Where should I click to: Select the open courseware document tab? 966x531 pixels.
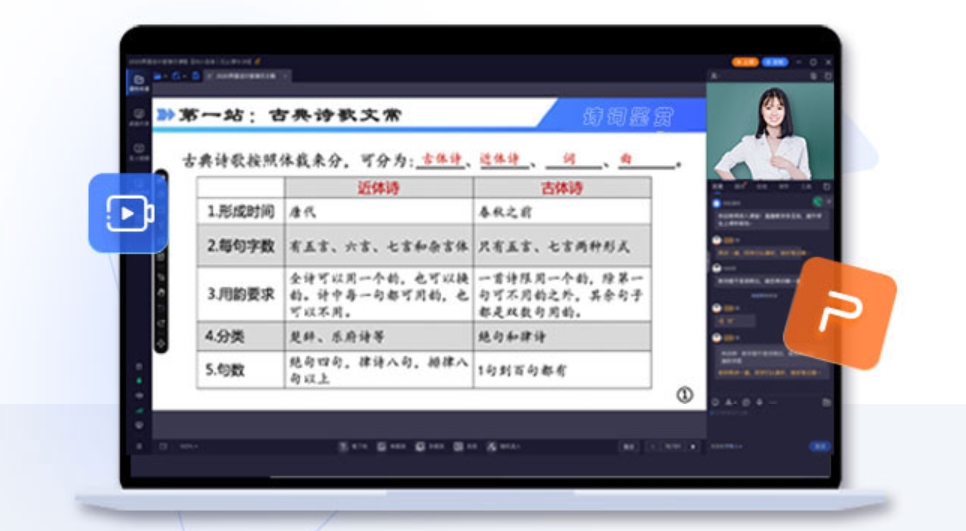pyautogui.click(x=246, y=76)
